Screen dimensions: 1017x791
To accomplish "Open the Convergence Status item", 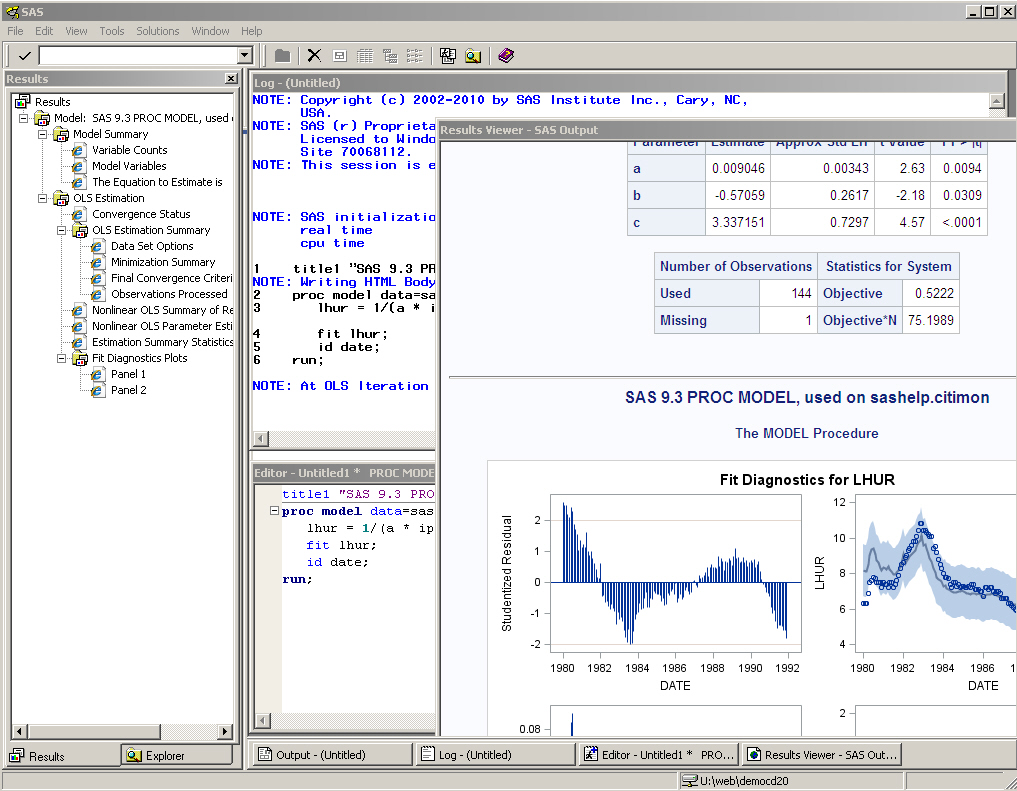I will 141,214.
